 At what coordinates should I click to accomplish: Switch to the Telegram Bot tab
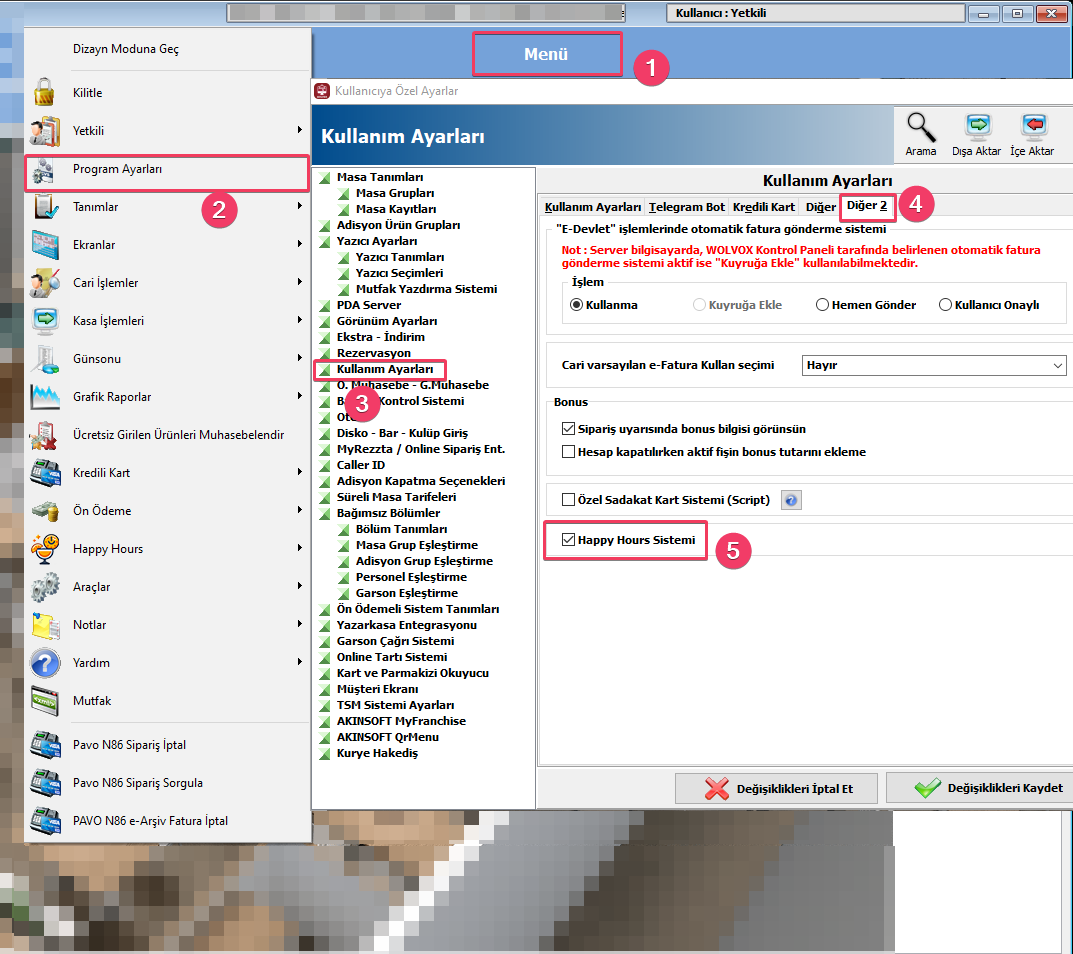click(x=686, y=207)
